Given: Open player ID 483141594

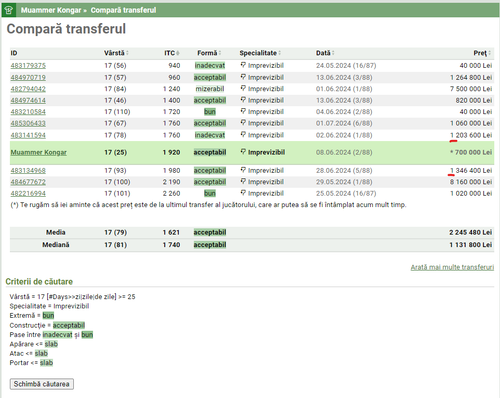Looking at the screenshot, I should 28,135.
